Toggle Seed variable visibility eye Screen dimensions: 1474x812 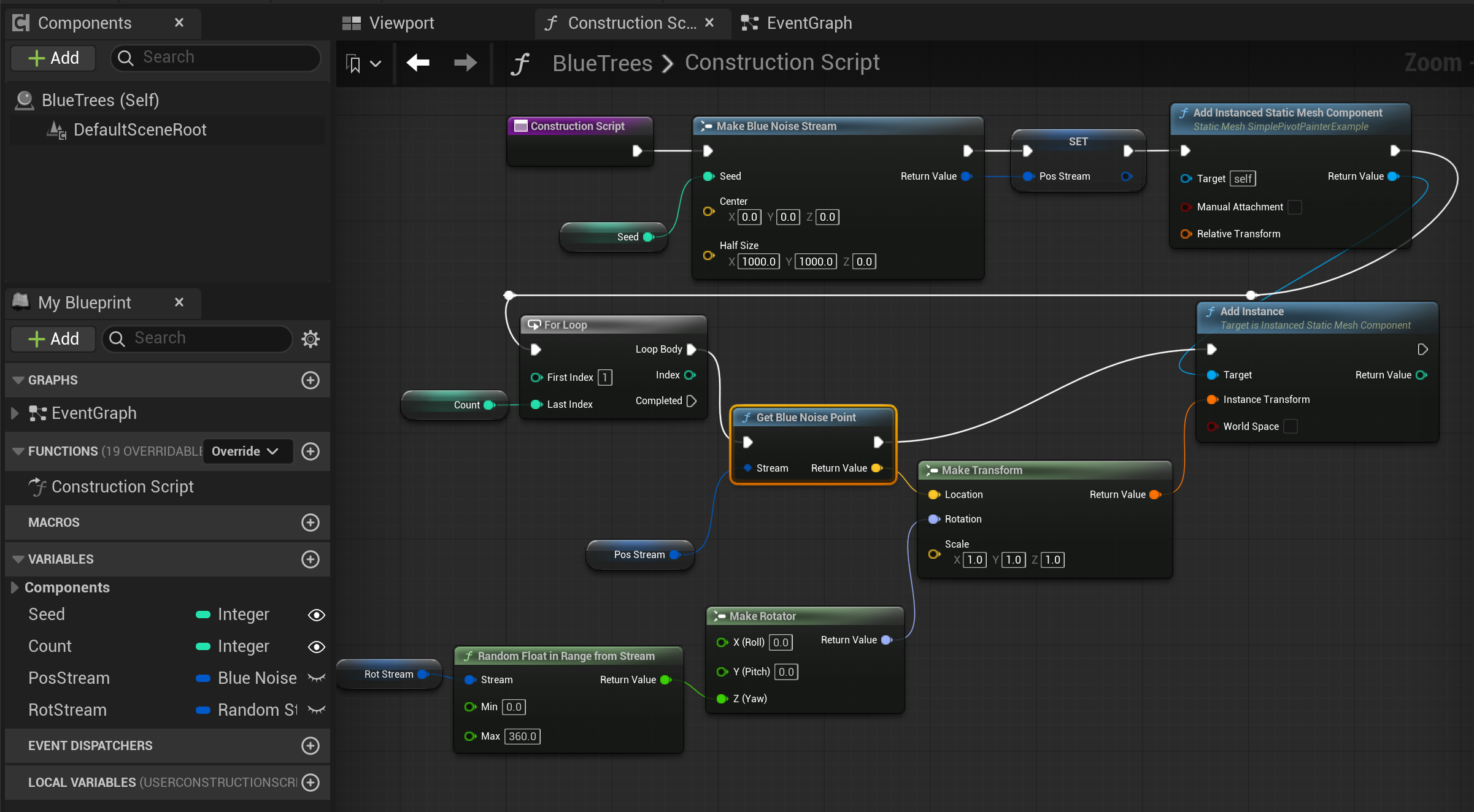pyautogui.click(x=317, y=615)
